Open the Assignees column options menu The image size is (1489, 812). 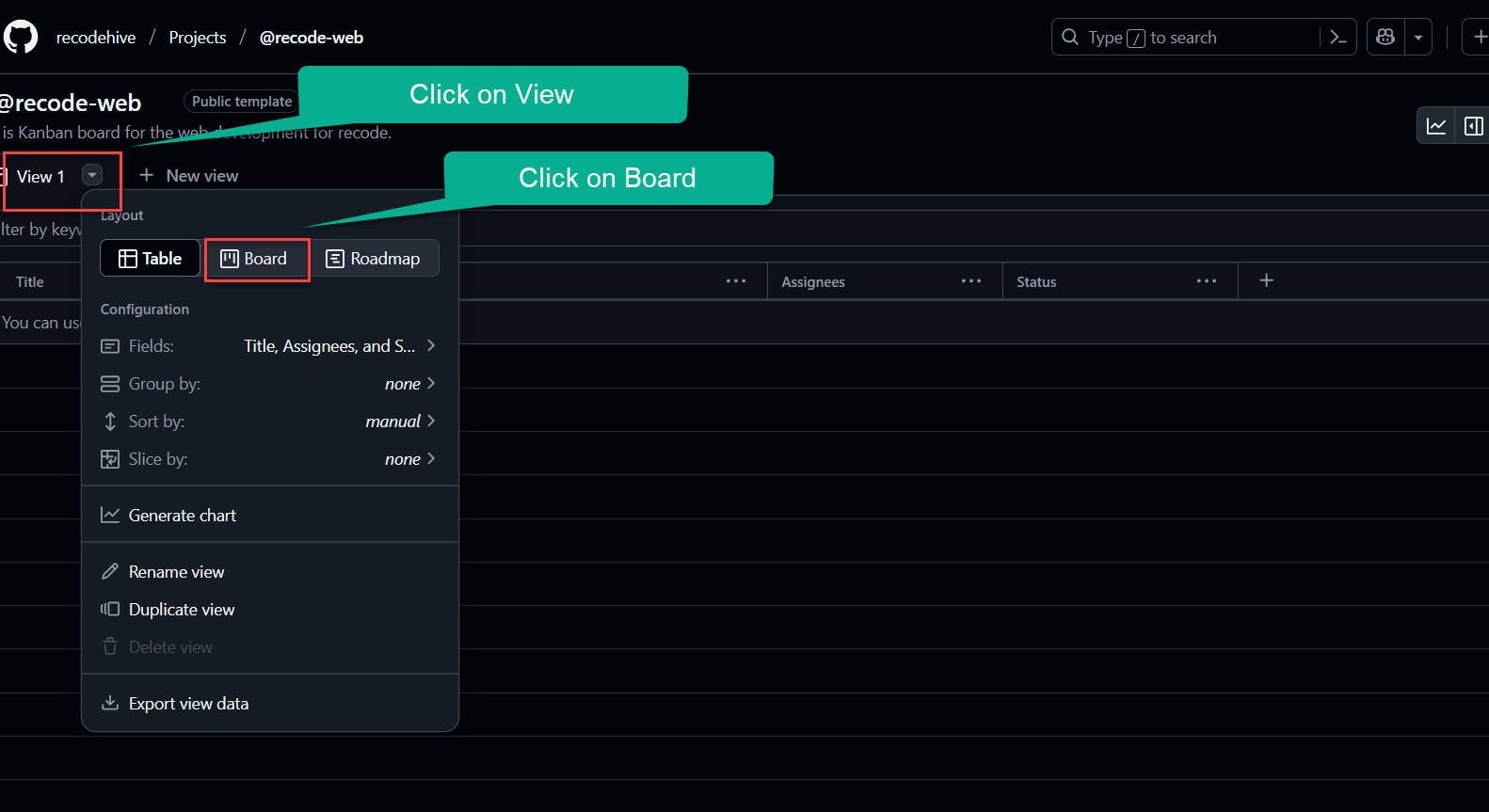971,281
